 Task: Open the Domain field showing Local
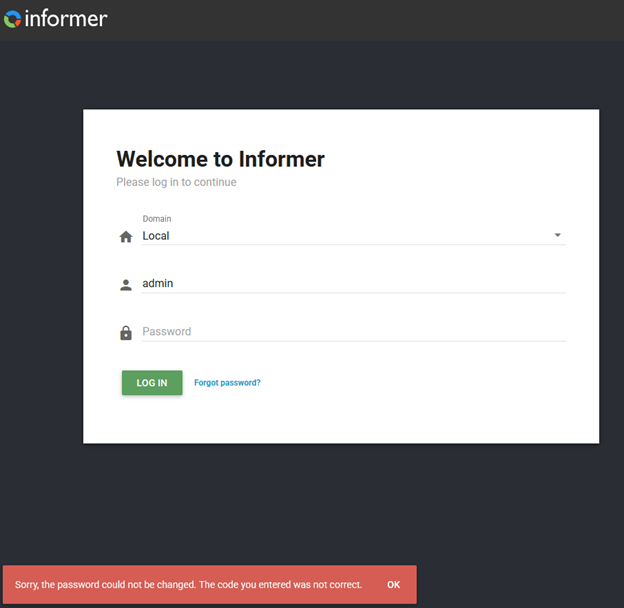click(x=340, y=236)
